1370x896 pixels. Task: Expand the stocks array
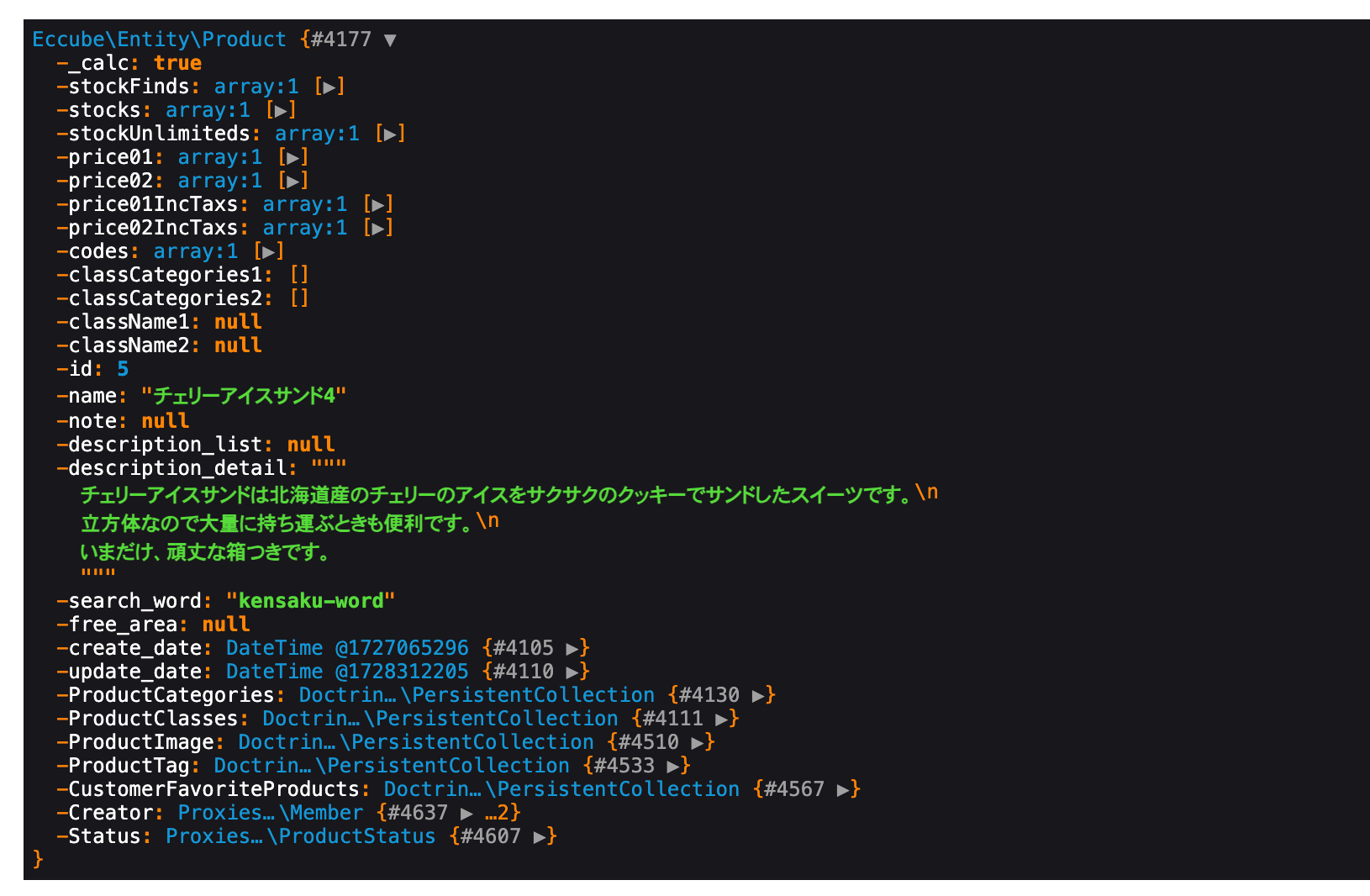pos(281,111)
